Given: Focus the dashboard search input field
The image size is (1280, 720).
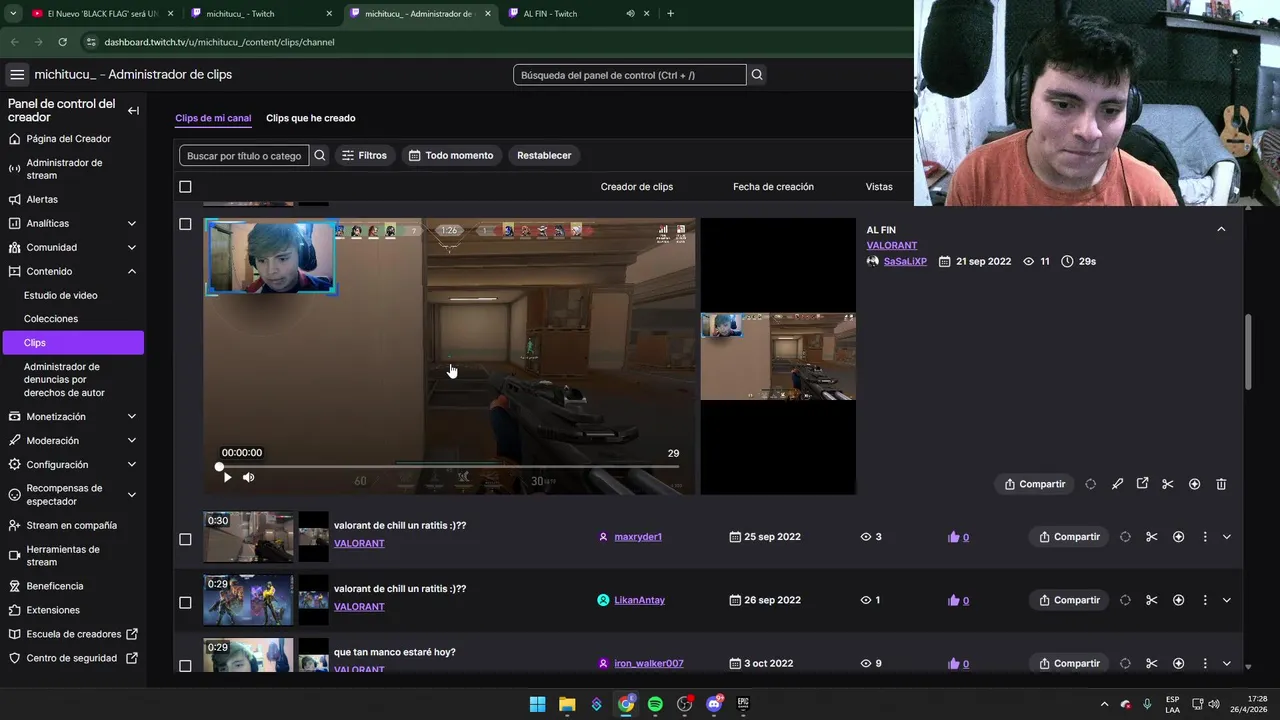Looking at the screenshot, I should coord(630,75).
